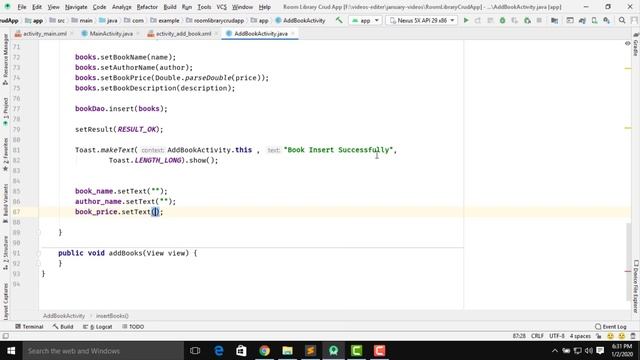
Task: Click the tool windows quick access corner icon
Action: pos(5,336)
